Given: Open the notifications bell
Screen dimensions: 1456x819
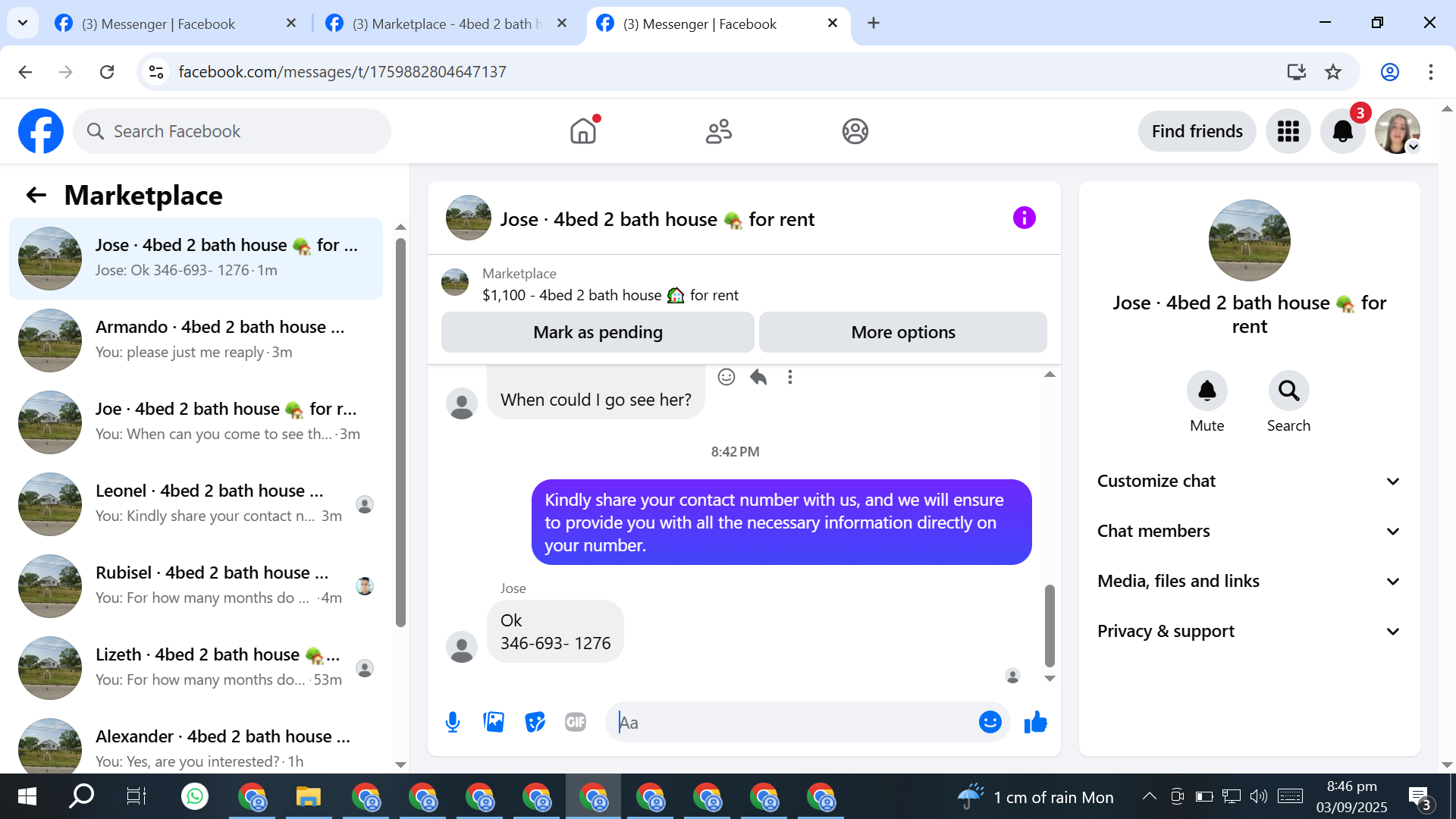Looking at the screenshot, I should pos(1342,131).
